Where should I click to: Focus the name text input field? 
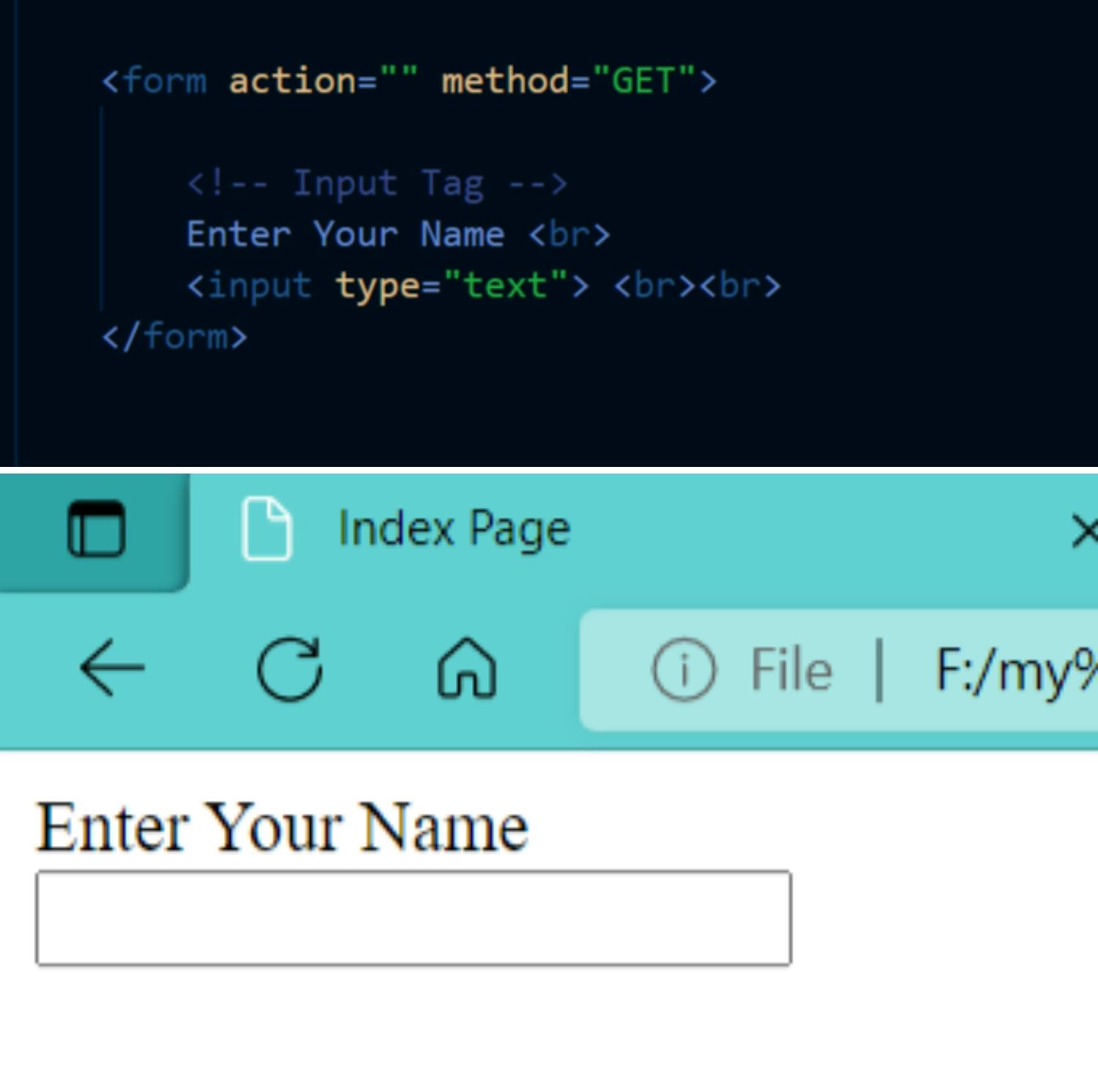click(414, 918)
